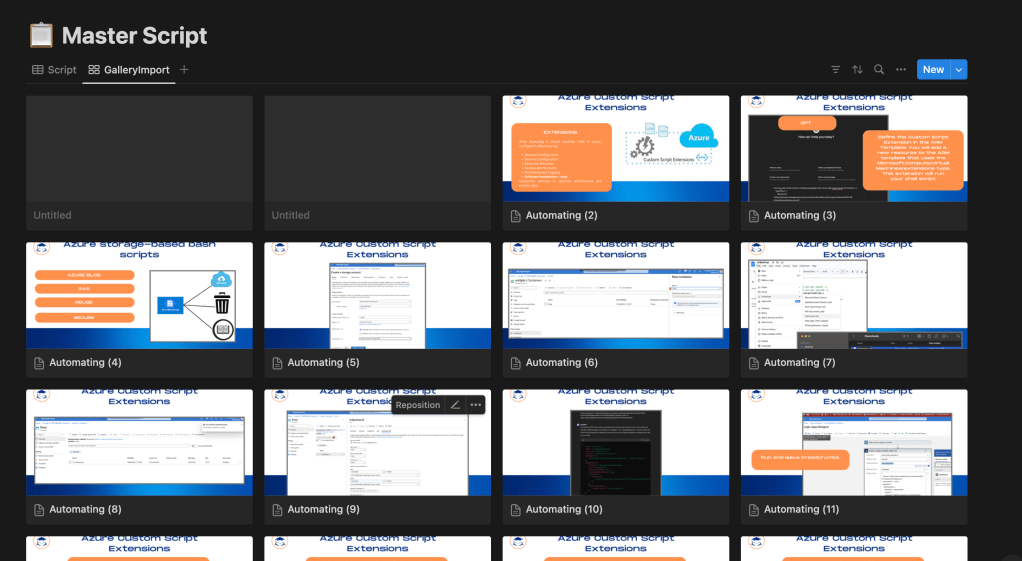Viewport: 1022px width, 561px height.
Task: Click the page icon beside Automating (2)
Action: pos(516,216)
